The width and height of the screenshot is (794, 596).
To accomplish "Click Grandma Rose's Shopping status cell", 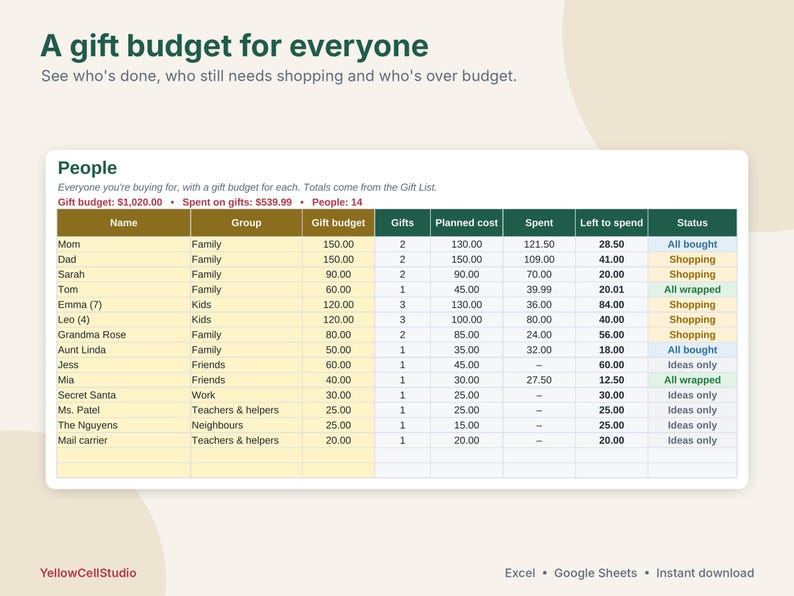I will click(692, 335).
